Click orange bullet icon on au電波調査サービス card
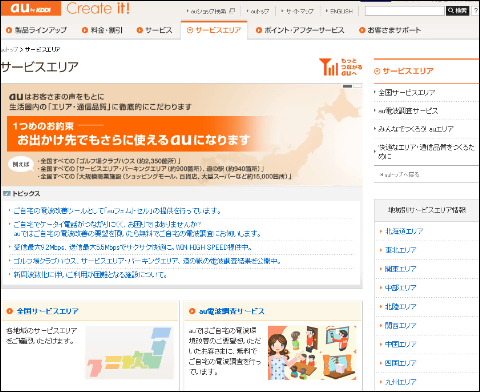This screenshot has width=480, height=392. click(192, 311)
